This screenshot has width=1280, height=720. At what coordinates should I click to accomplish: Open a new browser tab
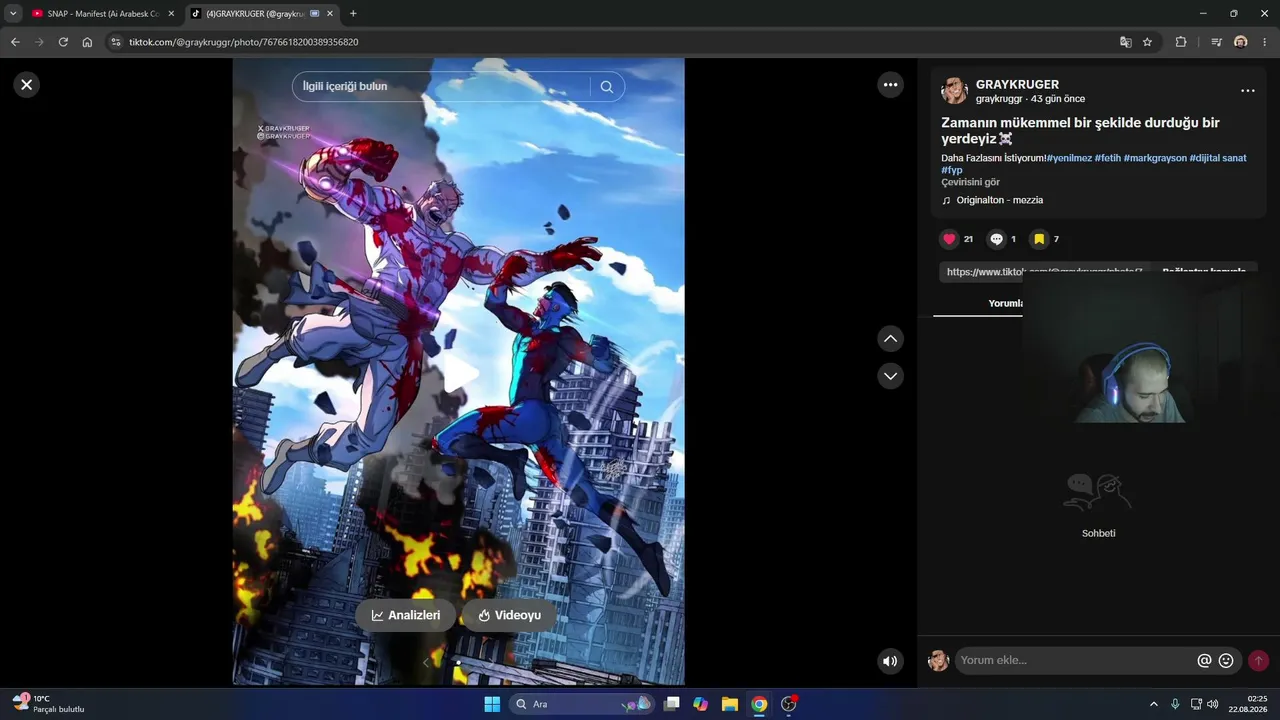click(x=353, y=13)
